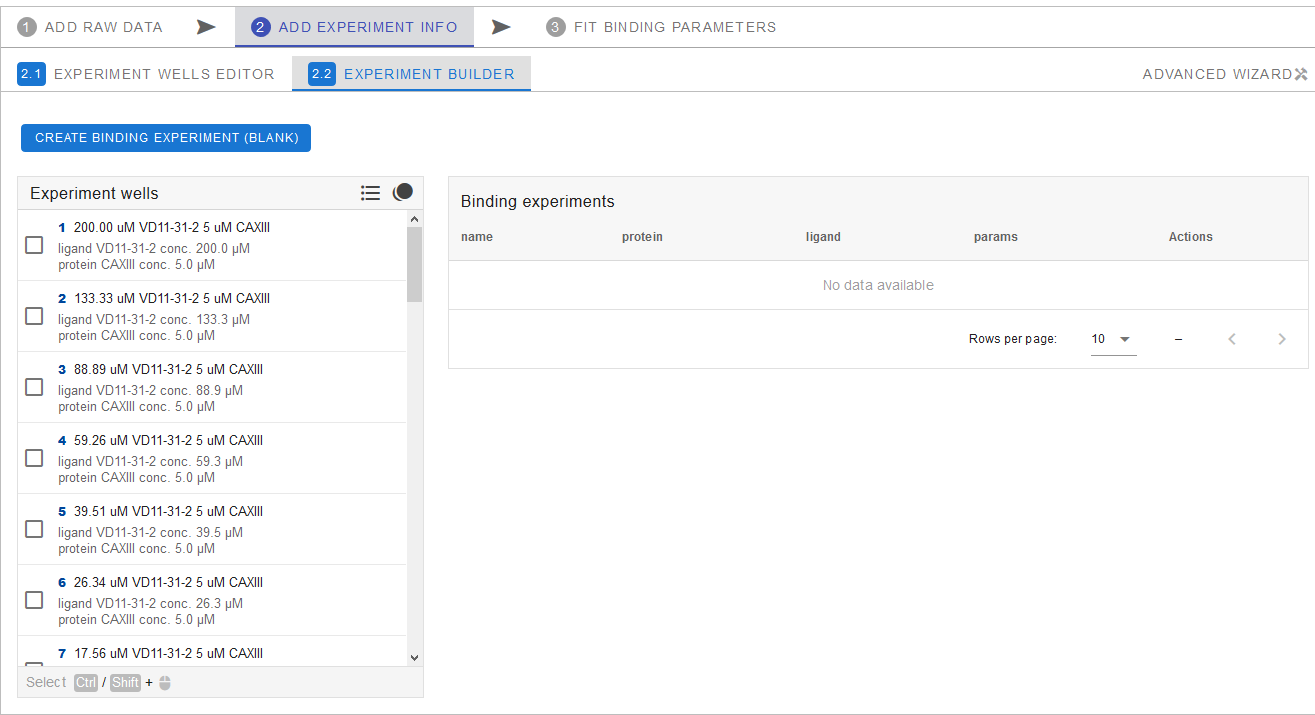The width and height of the screenshot is (1315, 715).
Task: Switch wells panel to list view
Action: pyautogui.click(x=370, y=193)
